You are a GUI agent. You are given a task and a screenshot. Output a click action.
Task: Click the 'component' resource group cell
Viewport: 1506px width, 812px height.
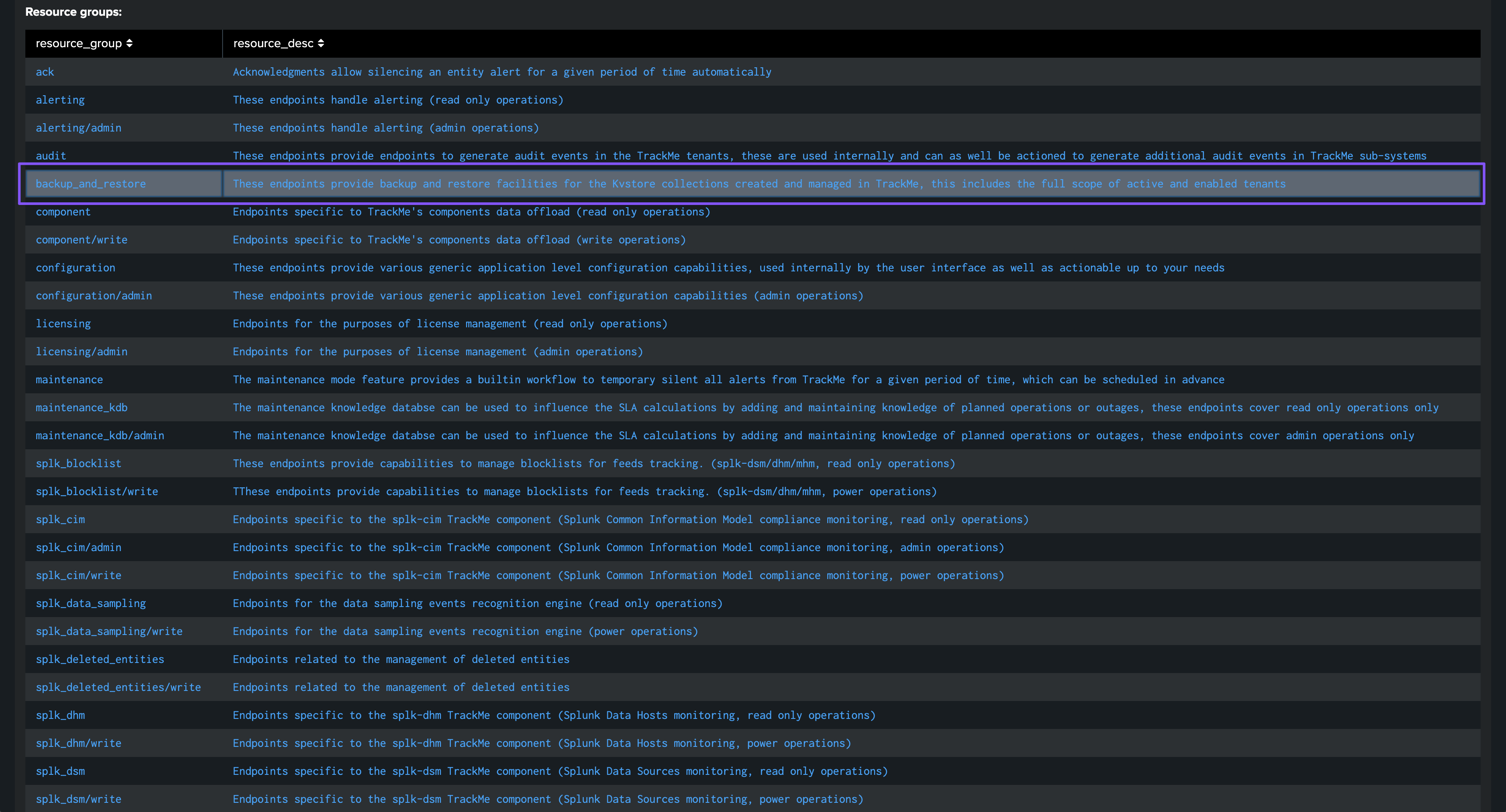coord(63,212)
